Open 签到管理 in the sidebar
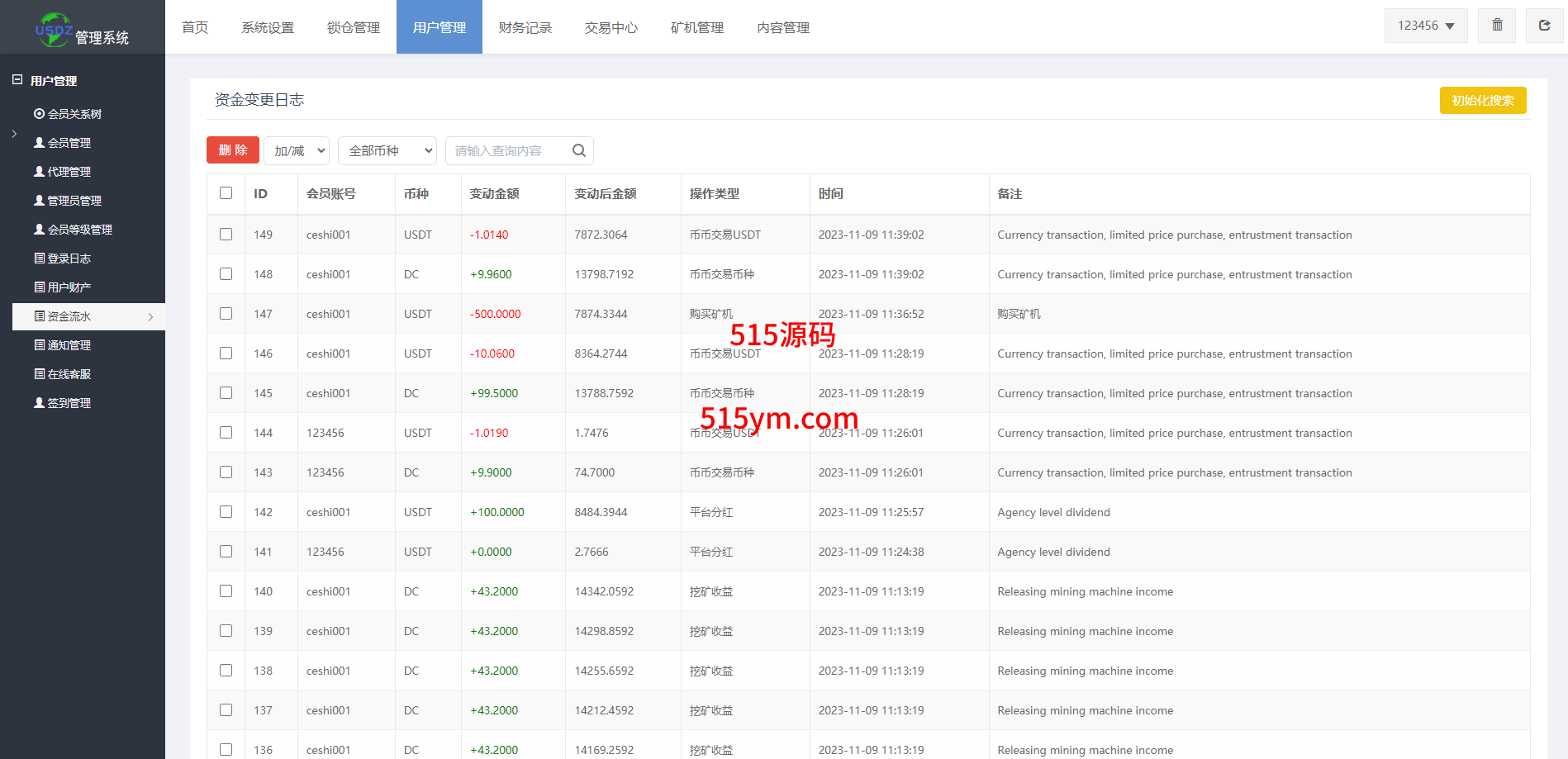The height and width of the screenshot is (759, 1568). tap(69, 403)
